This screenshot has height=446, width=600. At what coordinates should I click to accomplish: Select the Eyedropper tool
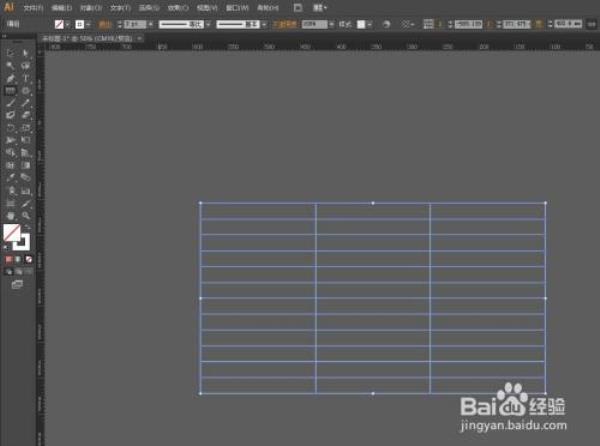click(x=10, y=177)
